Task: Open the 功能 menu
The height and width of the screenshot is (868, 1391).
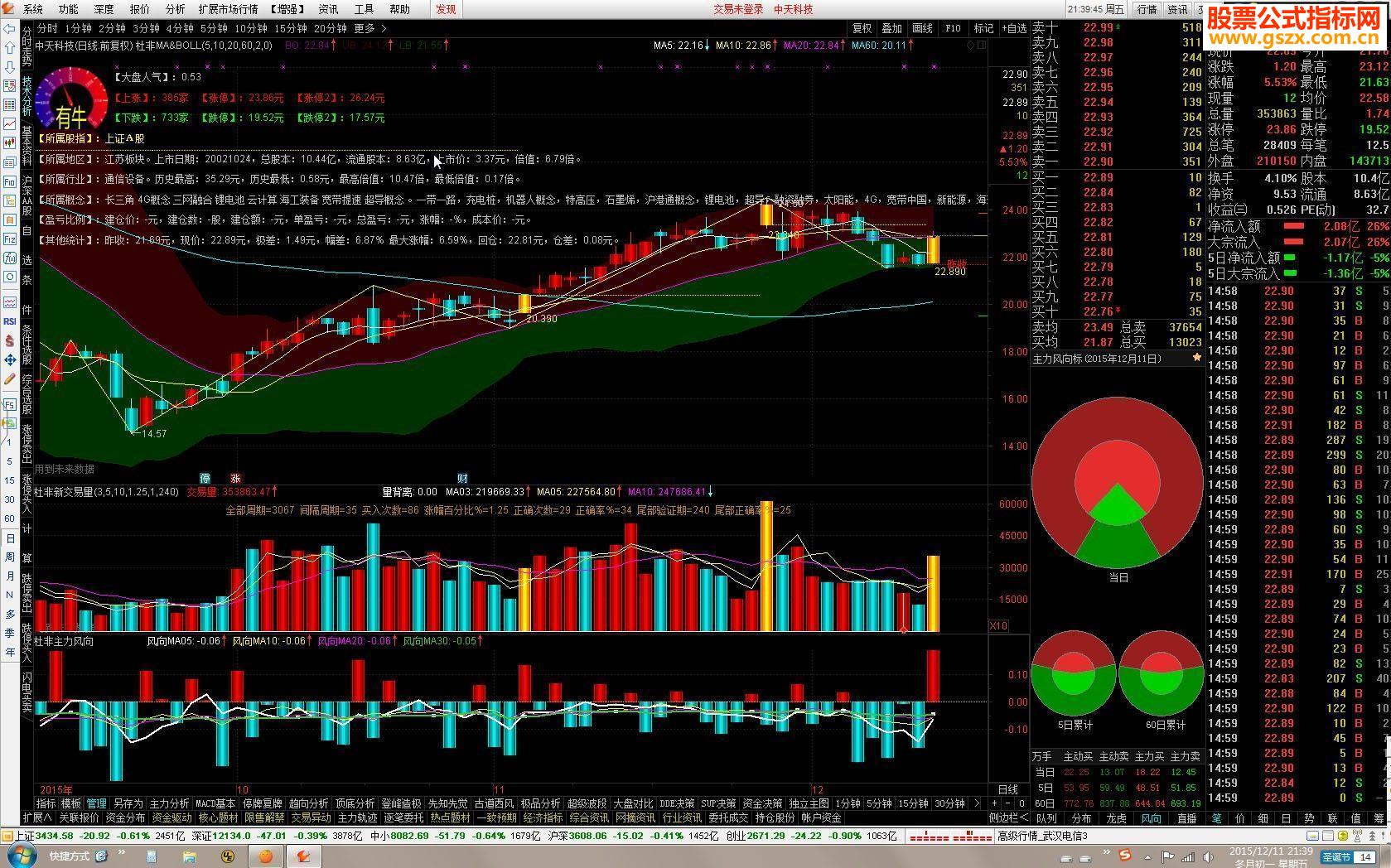Action: pyautogui.click(x=69, y=9)
